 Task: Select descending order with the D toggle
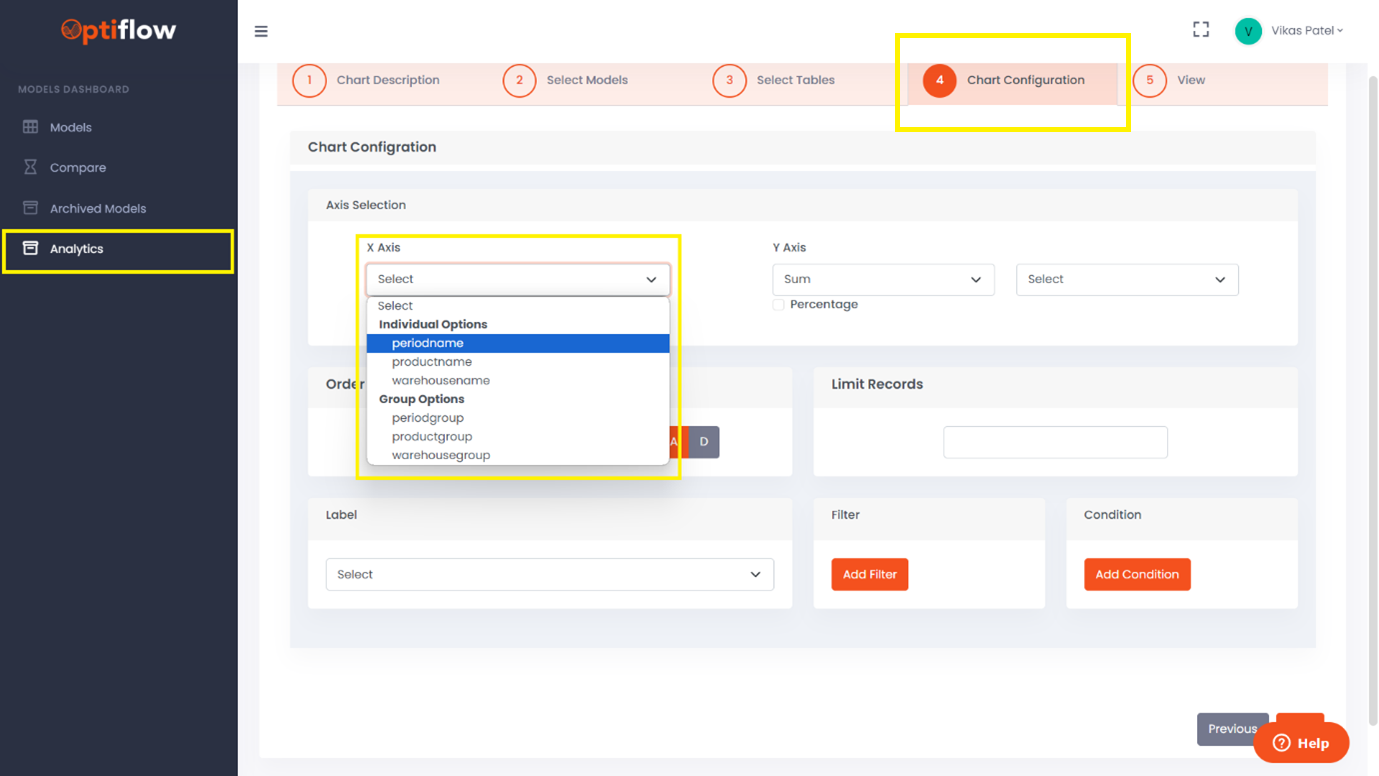[704, 441]
